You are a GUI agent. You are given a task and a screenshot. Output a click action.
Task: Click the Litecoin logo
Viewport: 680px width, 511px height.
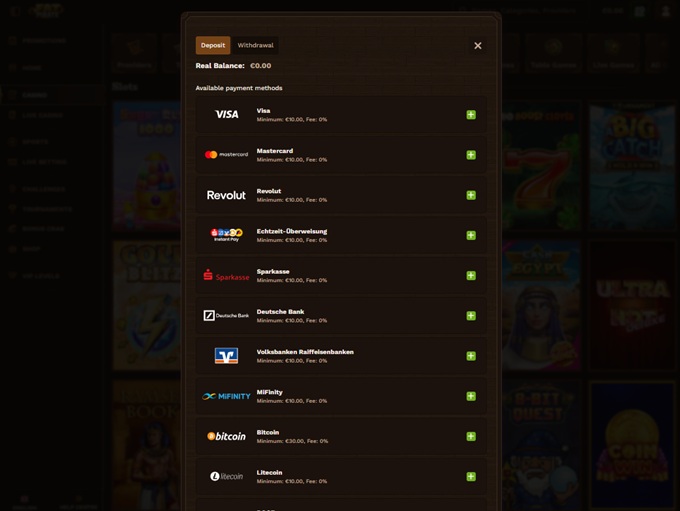(x=226, y=477)
